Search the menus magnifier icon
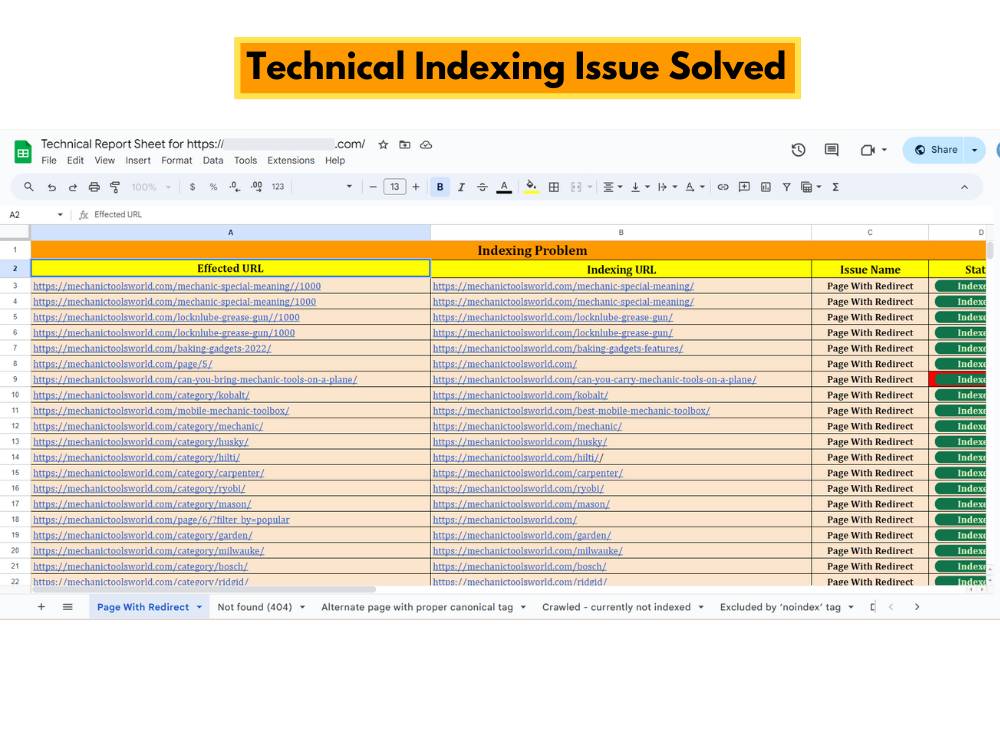The width and height of the screenshot is (1000, 750). [29, 187]
